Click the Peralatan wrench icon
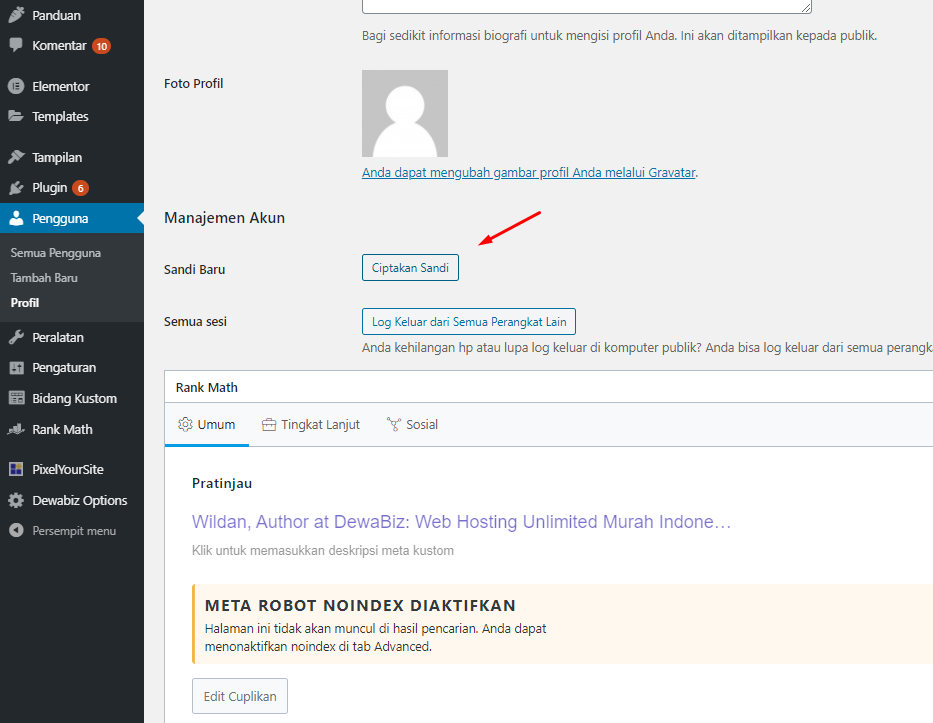This screenshot has height=723, width=933. (16, 337)
